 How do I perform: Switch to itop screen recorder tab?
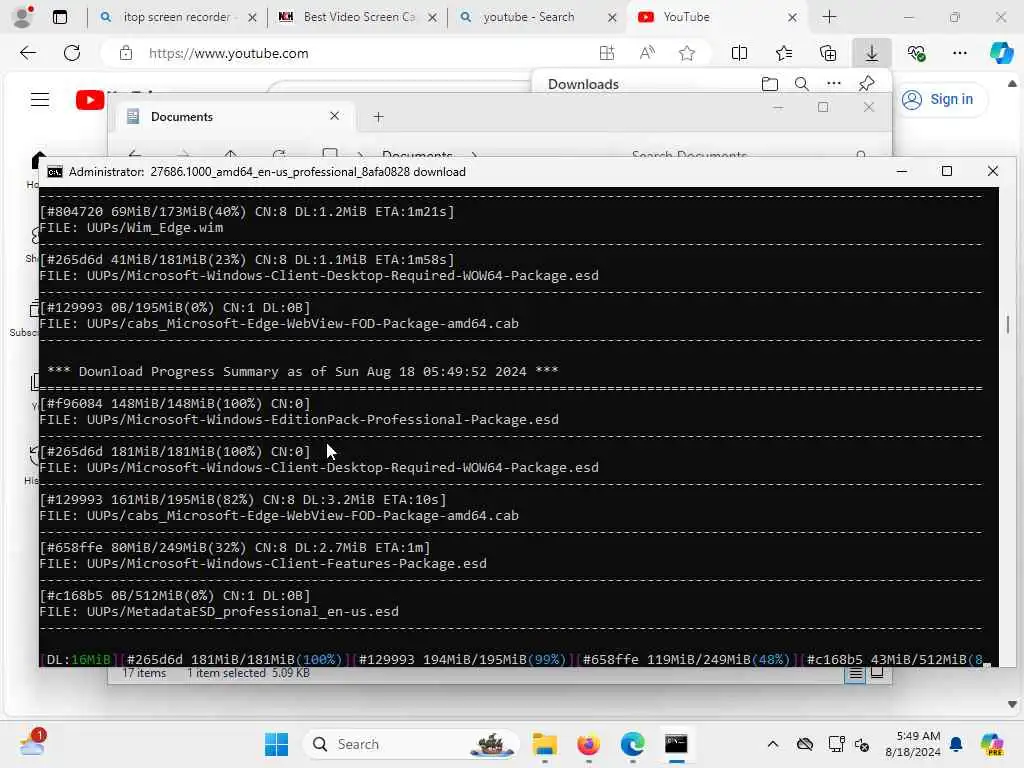(x=177, y=17)
